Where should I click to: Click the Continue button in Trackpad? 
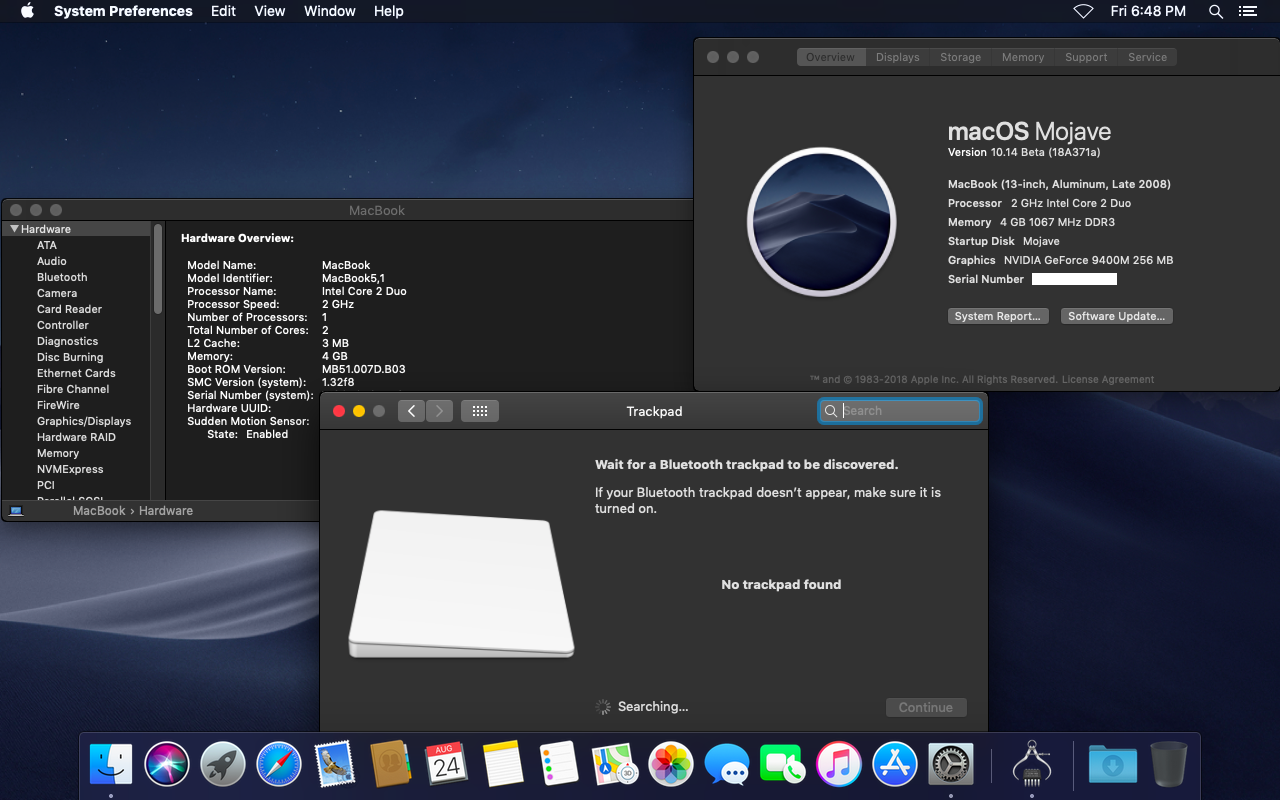[x=926, y=707]
